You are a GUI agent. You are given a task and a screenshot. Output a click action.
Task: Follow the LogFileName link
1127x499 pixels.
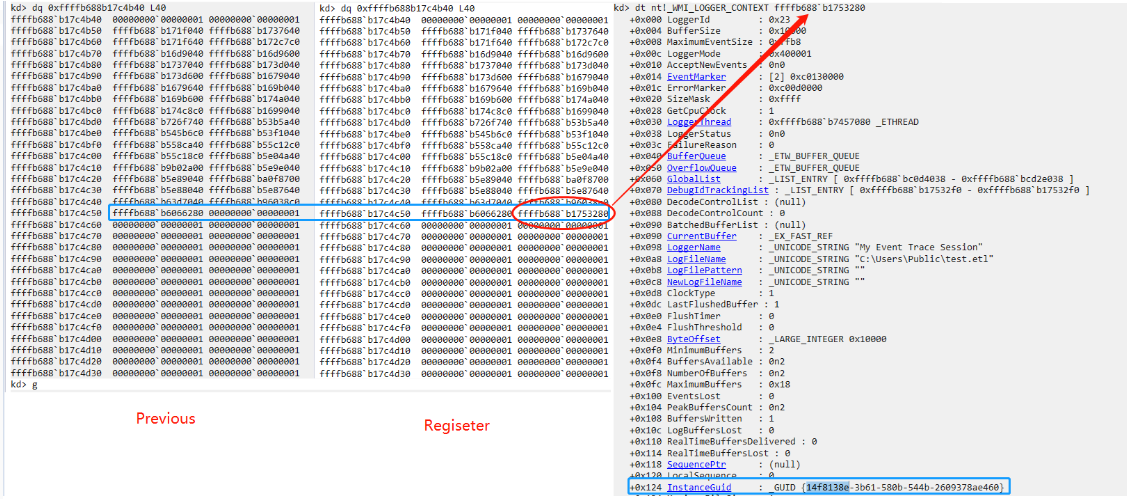tap(696, 259)
